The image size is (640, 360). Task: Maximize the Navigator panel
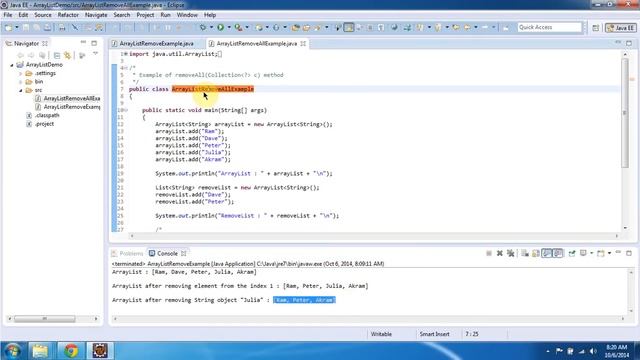pos(94,43)
